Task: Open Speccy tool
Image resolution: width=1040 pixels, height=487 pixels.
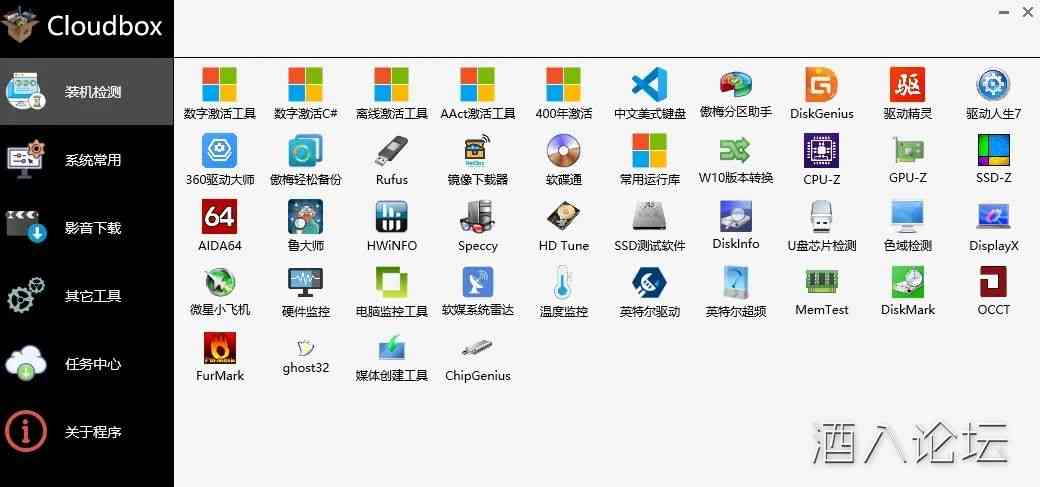Action: (478, 216)
